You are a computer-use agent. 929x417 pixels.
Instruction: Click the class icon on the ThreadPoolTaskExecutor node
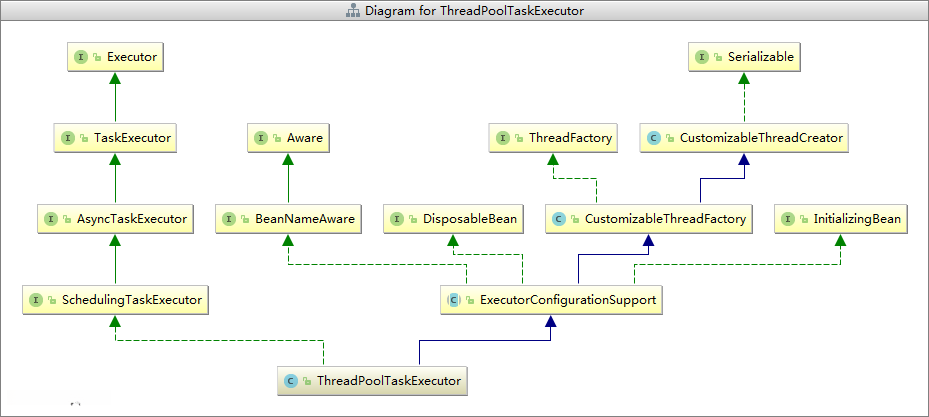291,381
